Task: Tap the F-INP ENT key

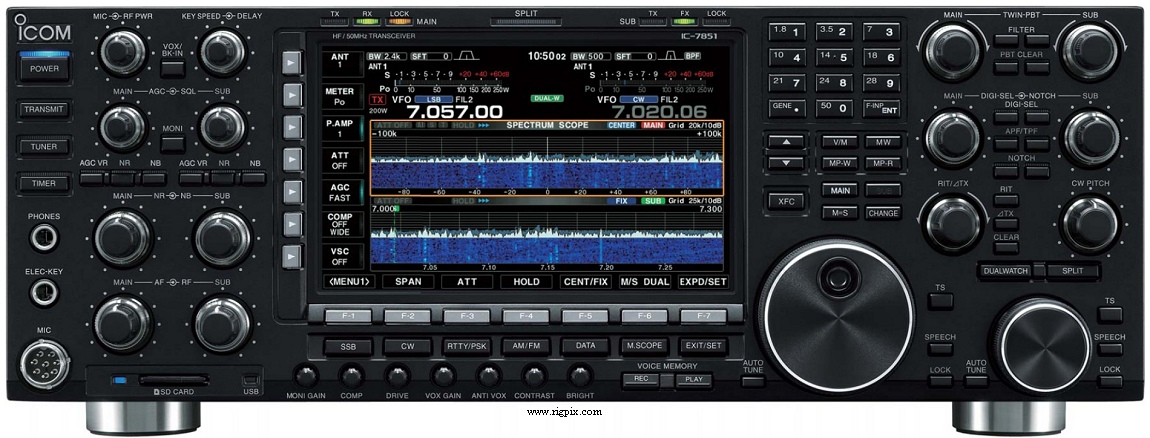Action: (882, 108)
